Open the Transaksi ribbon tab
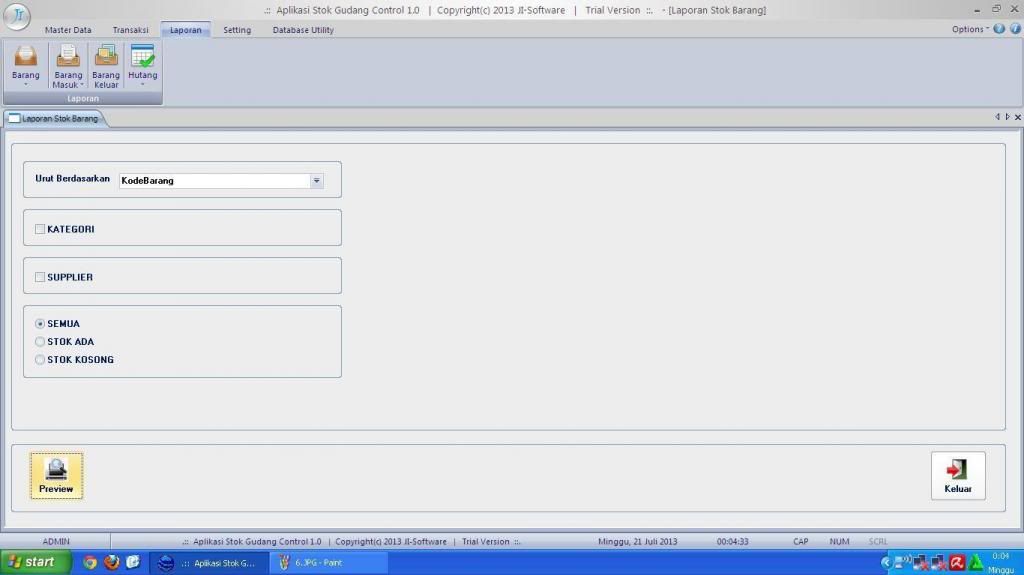This screenshot has height=575, width=1024. click(x=131, y=30)
